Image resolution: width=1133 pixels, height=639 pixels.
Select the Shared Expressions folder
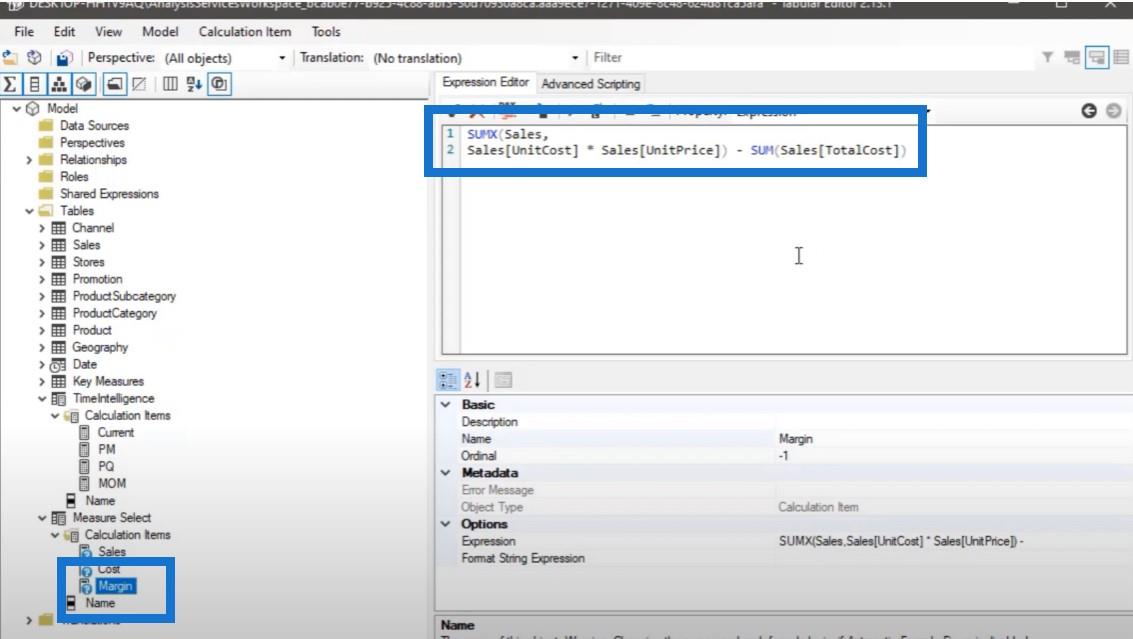click(109, 194)
